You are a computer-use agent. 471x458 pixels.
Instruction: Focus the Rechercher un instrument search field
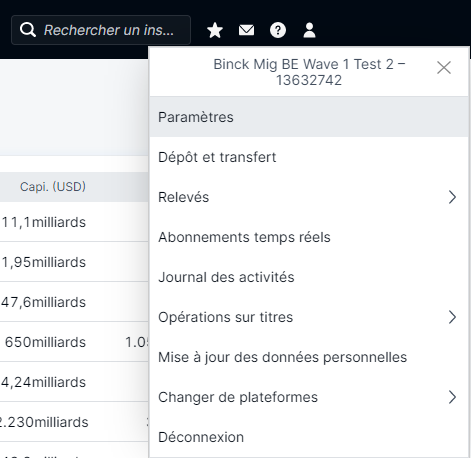[x=101, y=30]
